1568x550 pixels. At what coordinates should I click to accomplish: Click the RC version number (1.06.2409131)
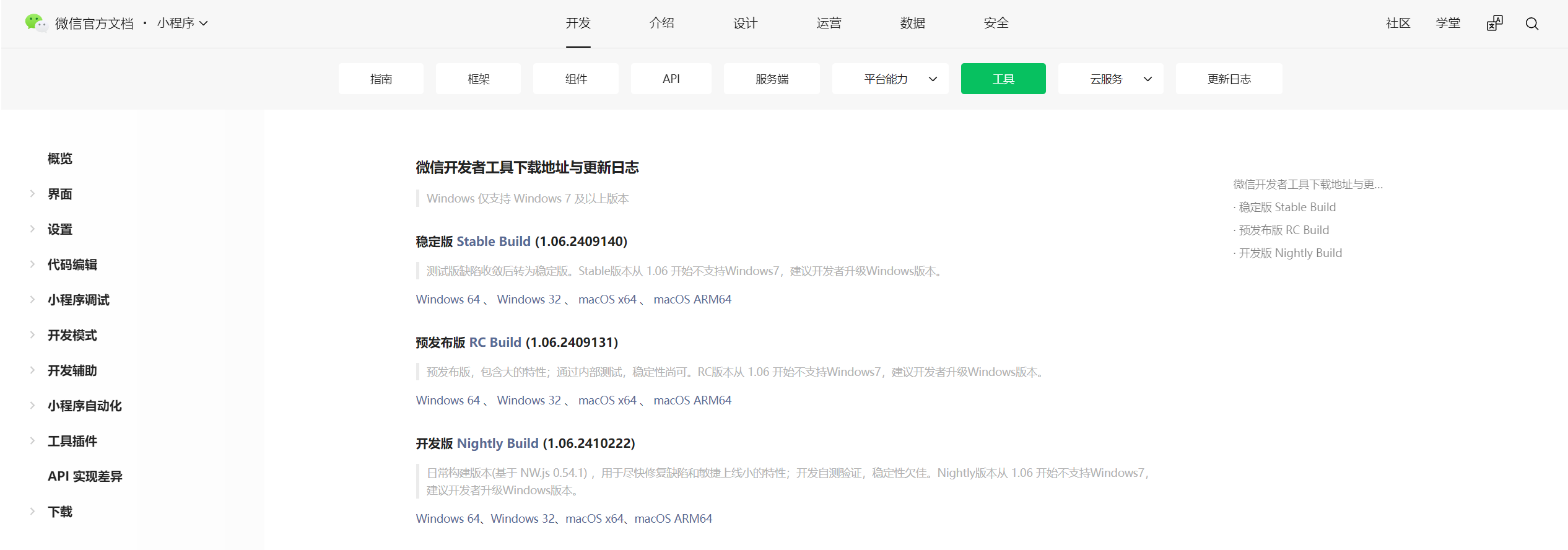[x=572, y=343]
